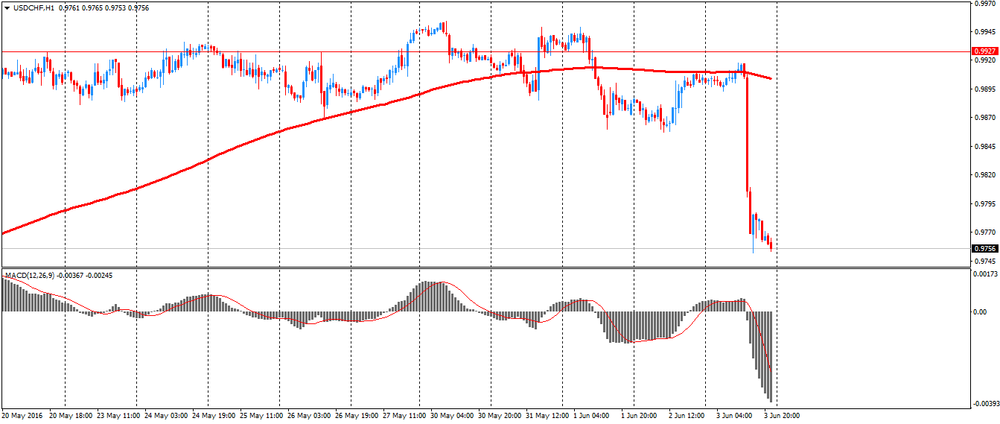This screenshot has width=1000, height=424.
Task: Click the 0.9820 level on price scale
Action: point(984,174)
